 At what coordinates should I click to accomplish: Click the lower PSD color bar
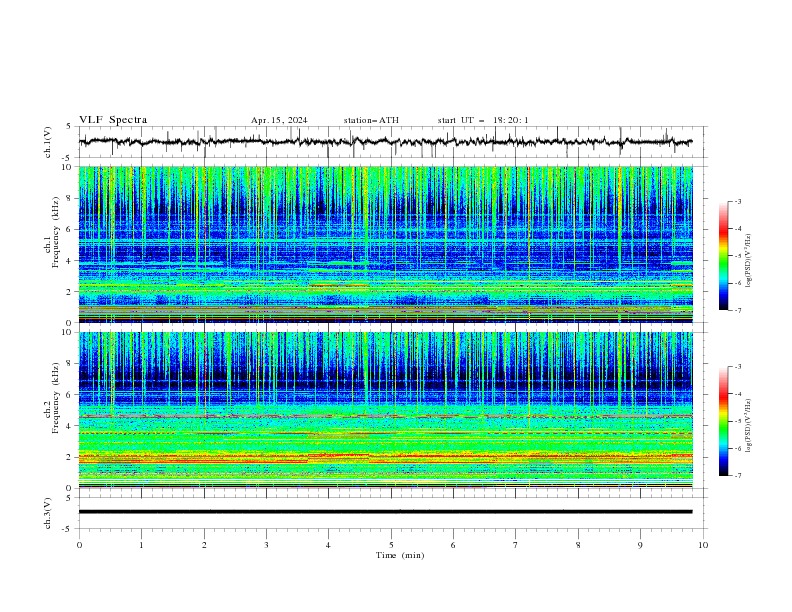coord(723,421)
